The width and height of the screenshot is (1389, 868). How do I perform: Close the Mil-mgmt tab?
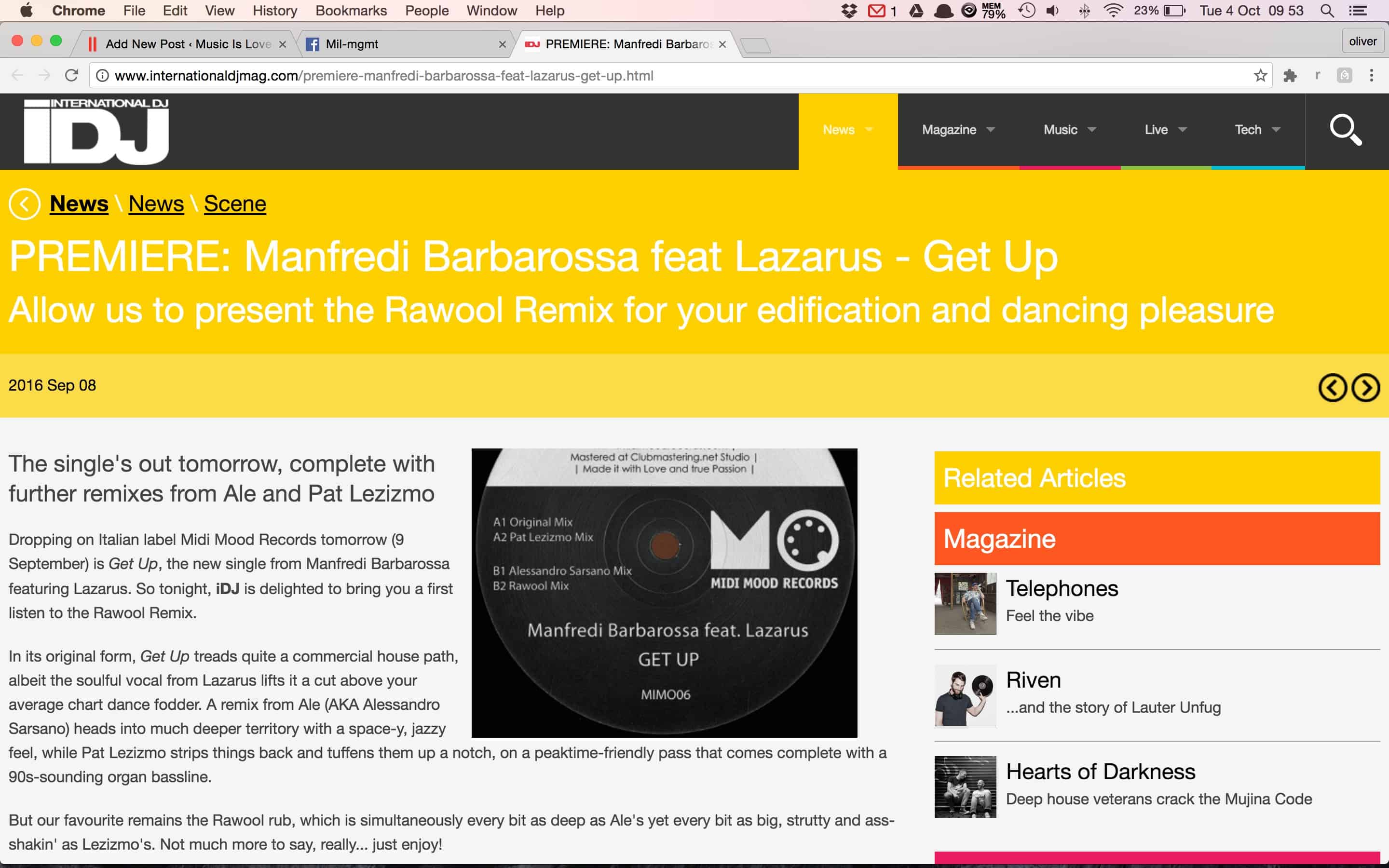click(x=502, y=44)
